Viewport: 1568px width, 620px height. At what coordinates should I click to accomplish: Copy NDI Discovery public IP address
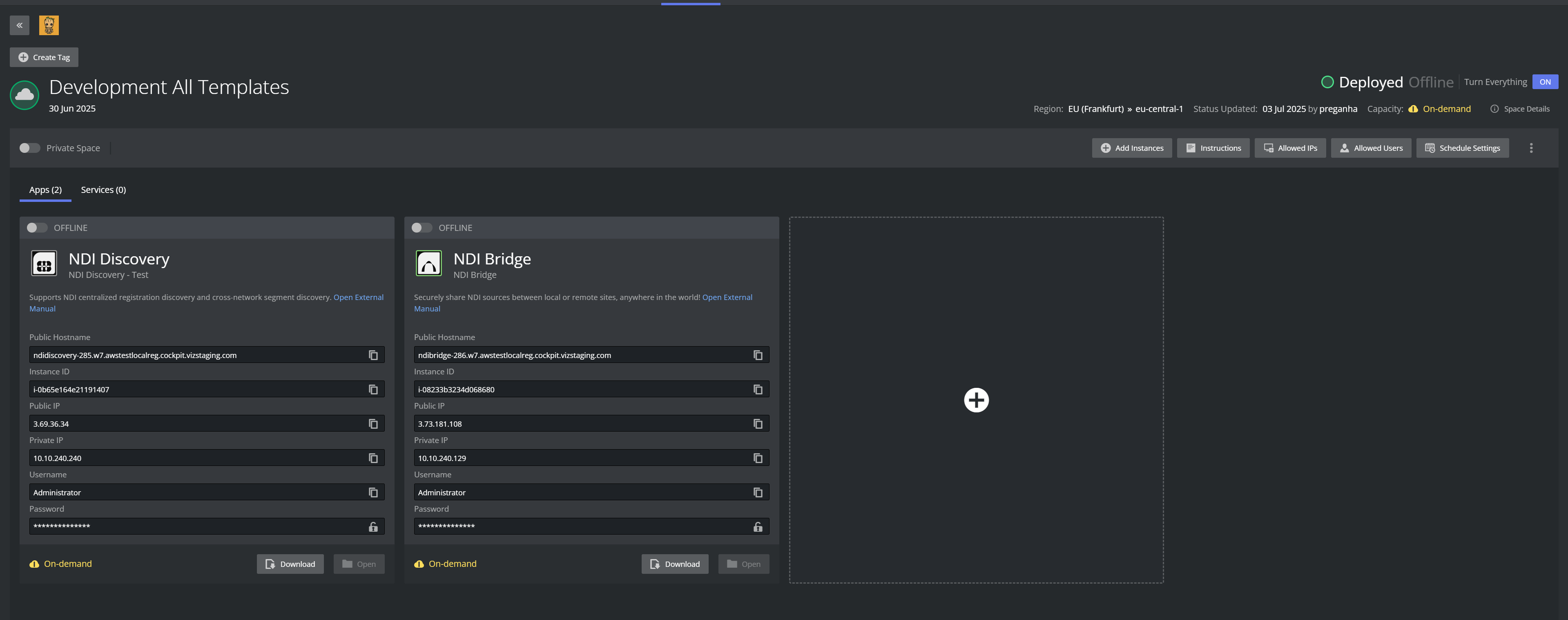pyautogui.click(x=373, y=424)
